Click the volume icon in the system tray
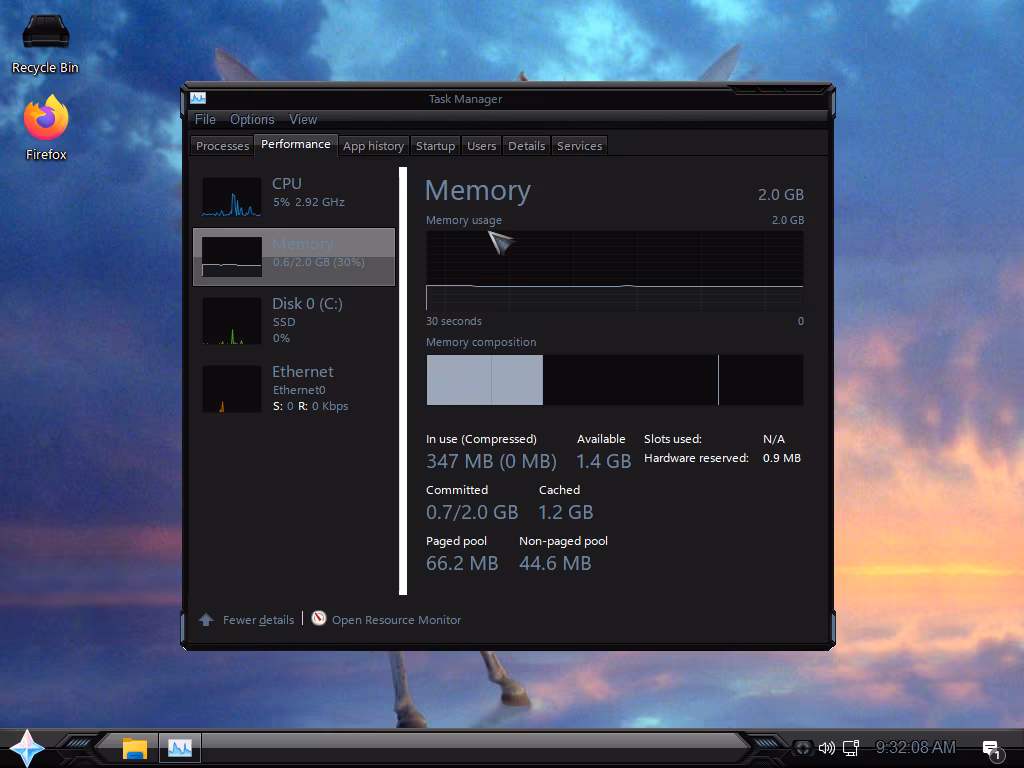The width and height of the screenshot is (1024, 768). (826, 748)
